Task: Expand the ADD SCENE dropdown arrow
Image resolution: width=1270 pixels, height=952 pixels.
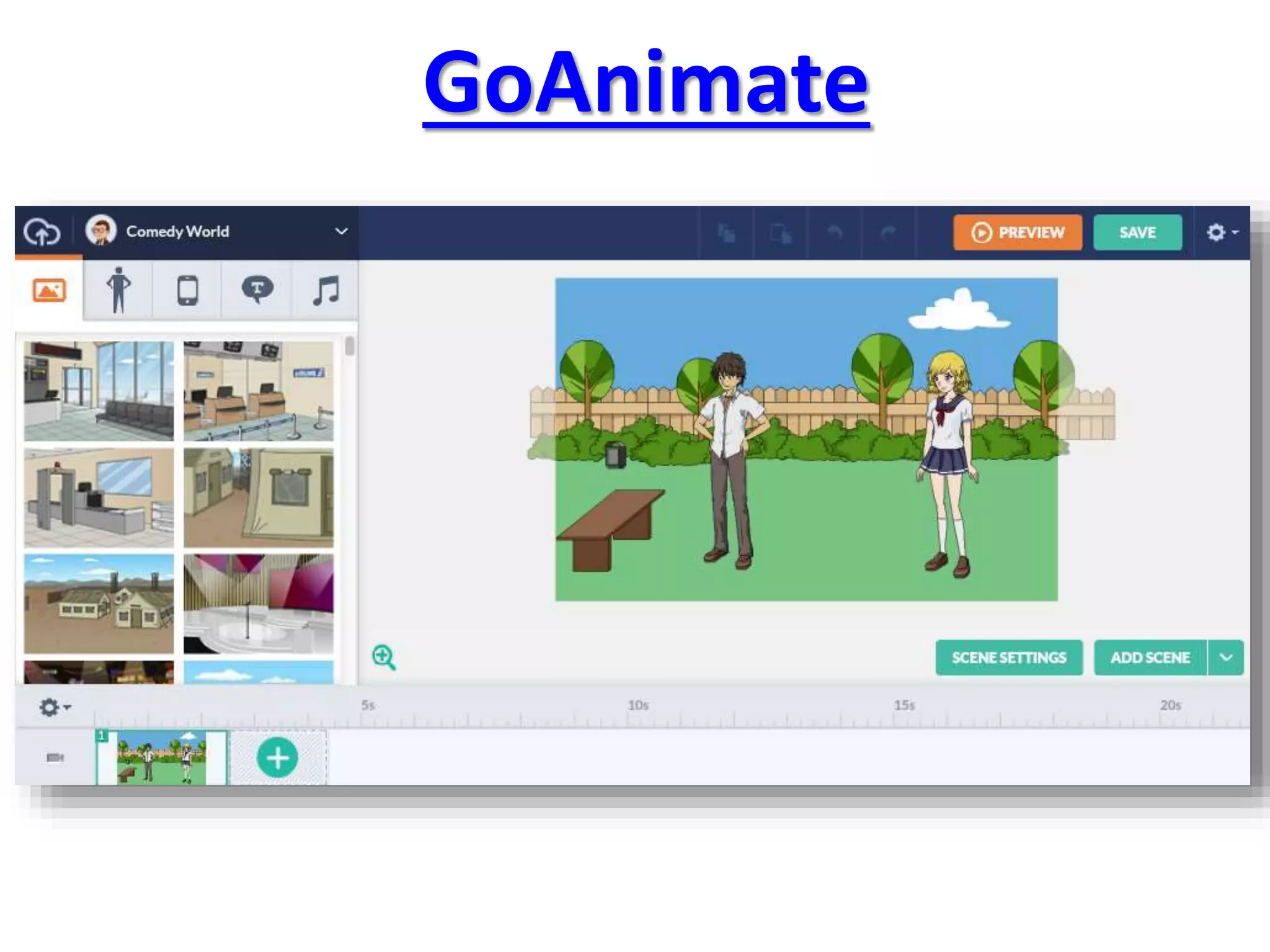Action: (x=1226, y=658)
